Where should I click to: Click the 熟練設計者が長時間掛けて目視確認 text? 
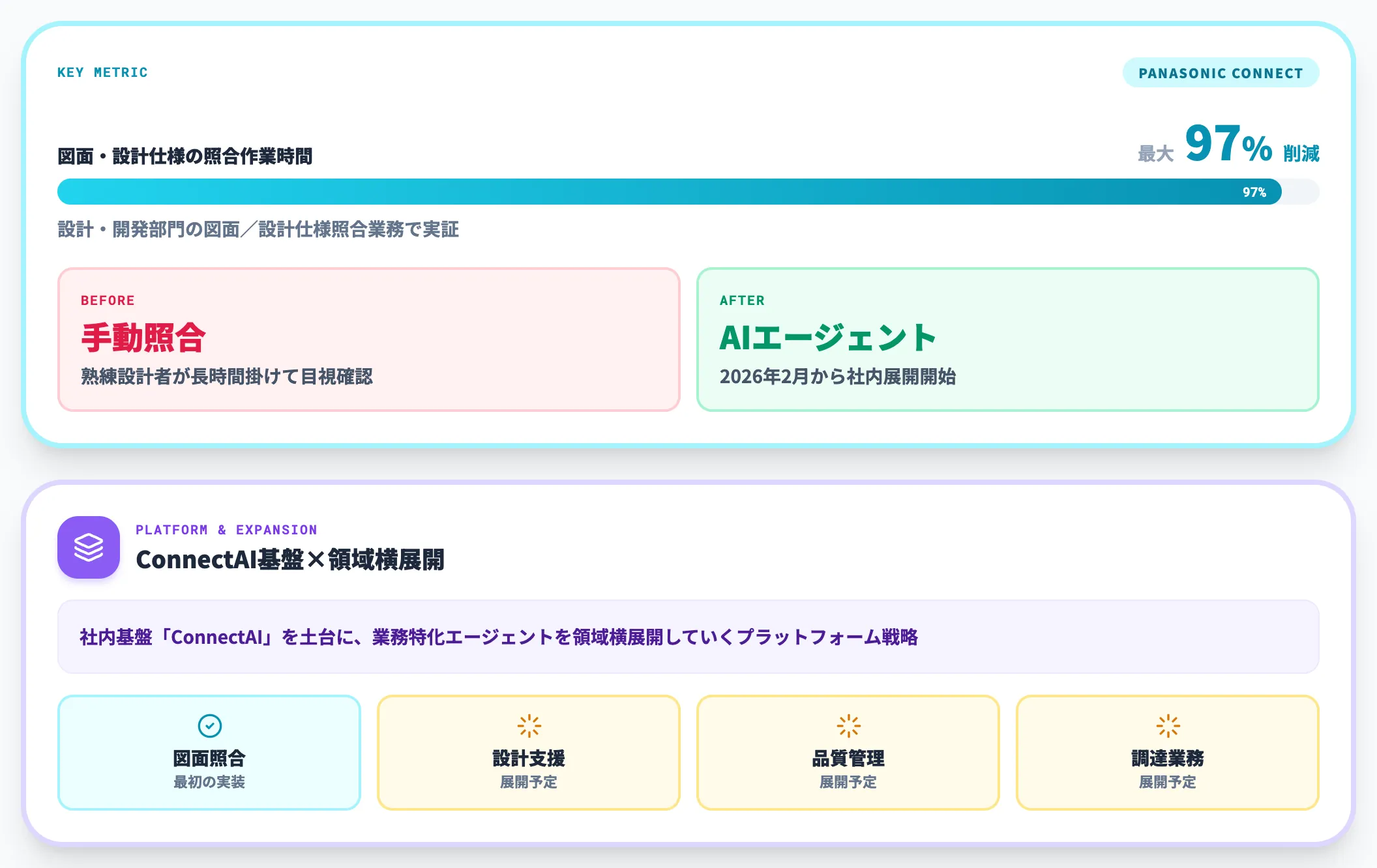coord(227,377)
